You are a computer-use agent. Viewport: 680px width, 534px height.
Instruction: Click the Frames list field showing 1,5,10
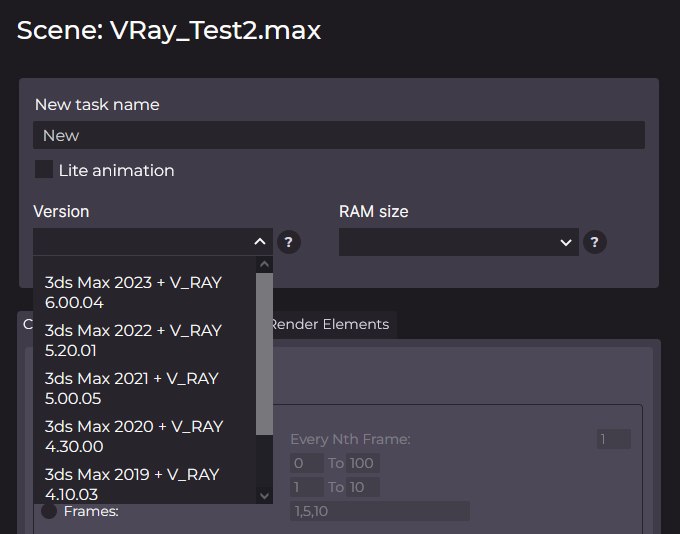(x=379, y=511)
